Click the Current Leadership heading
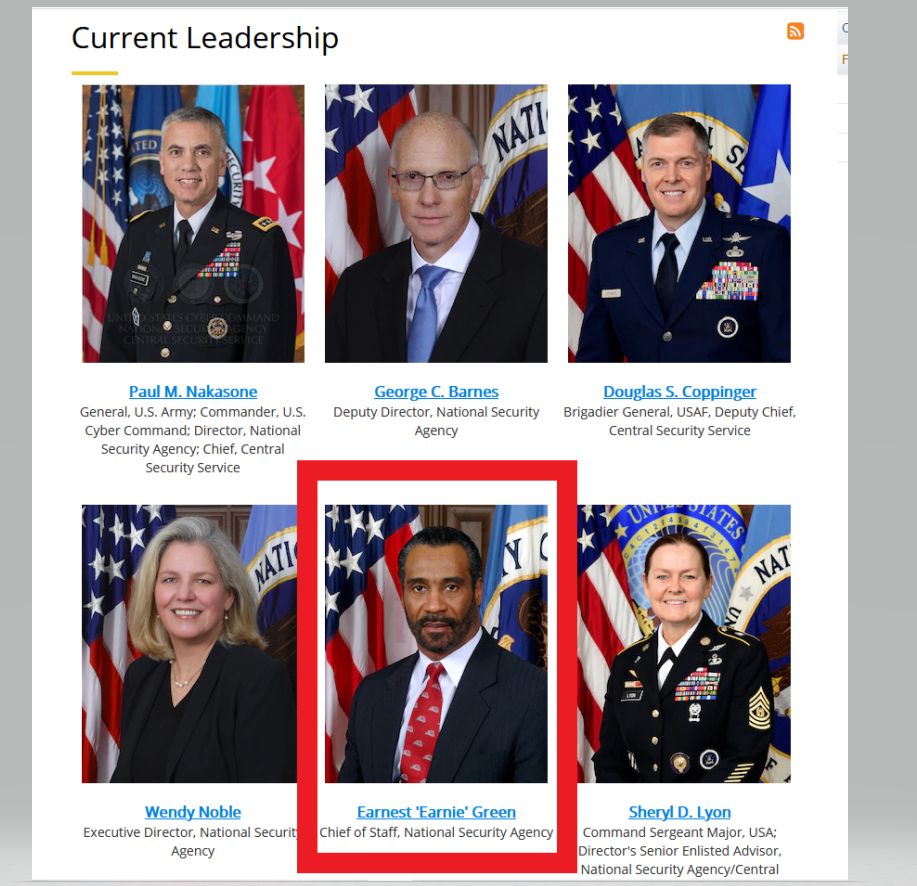917x886 pixels. pos(205,39)
